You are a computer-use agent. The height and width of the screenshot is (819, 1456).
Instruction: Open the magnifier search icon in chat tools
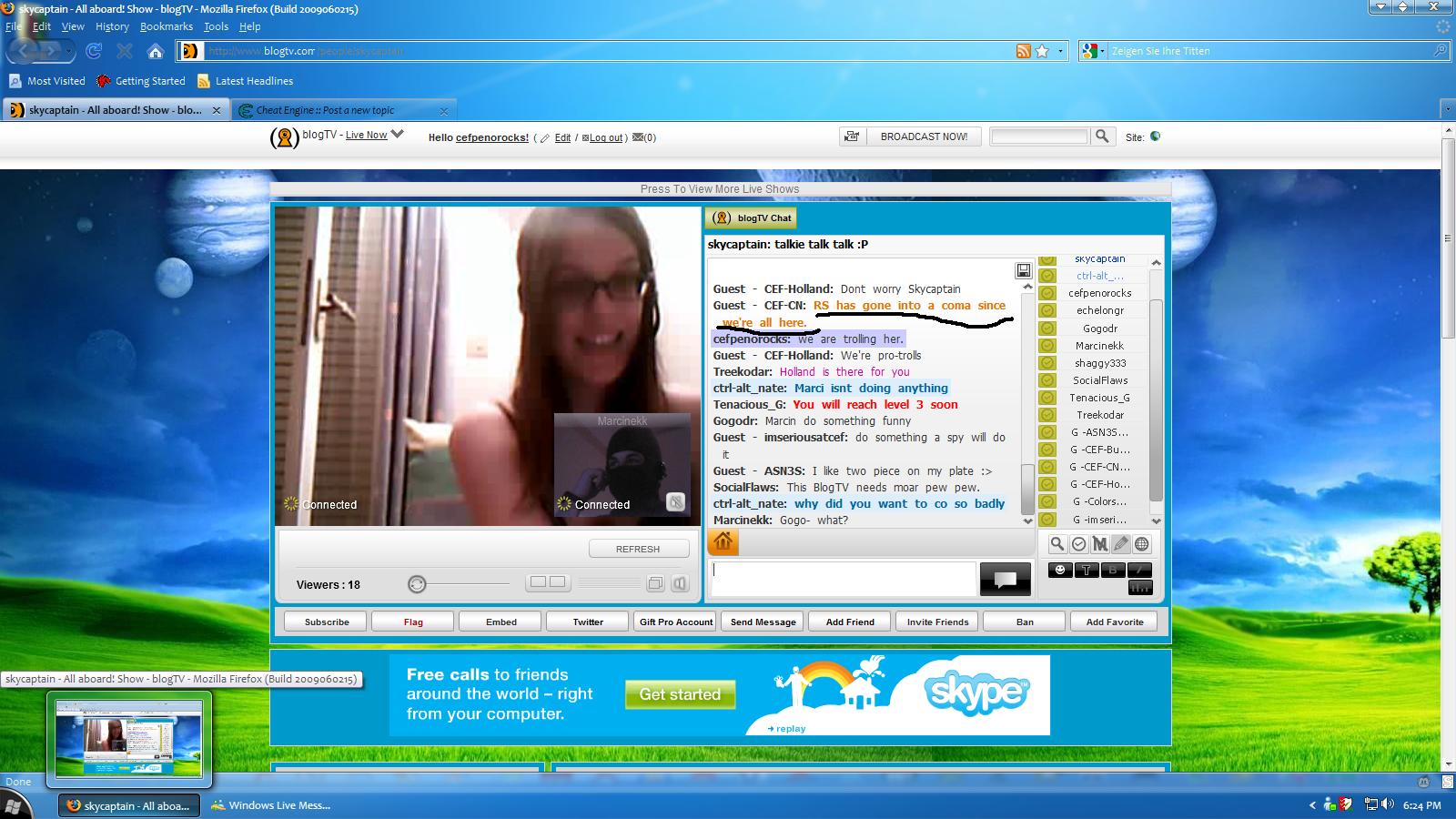(x=1057, y=544)
